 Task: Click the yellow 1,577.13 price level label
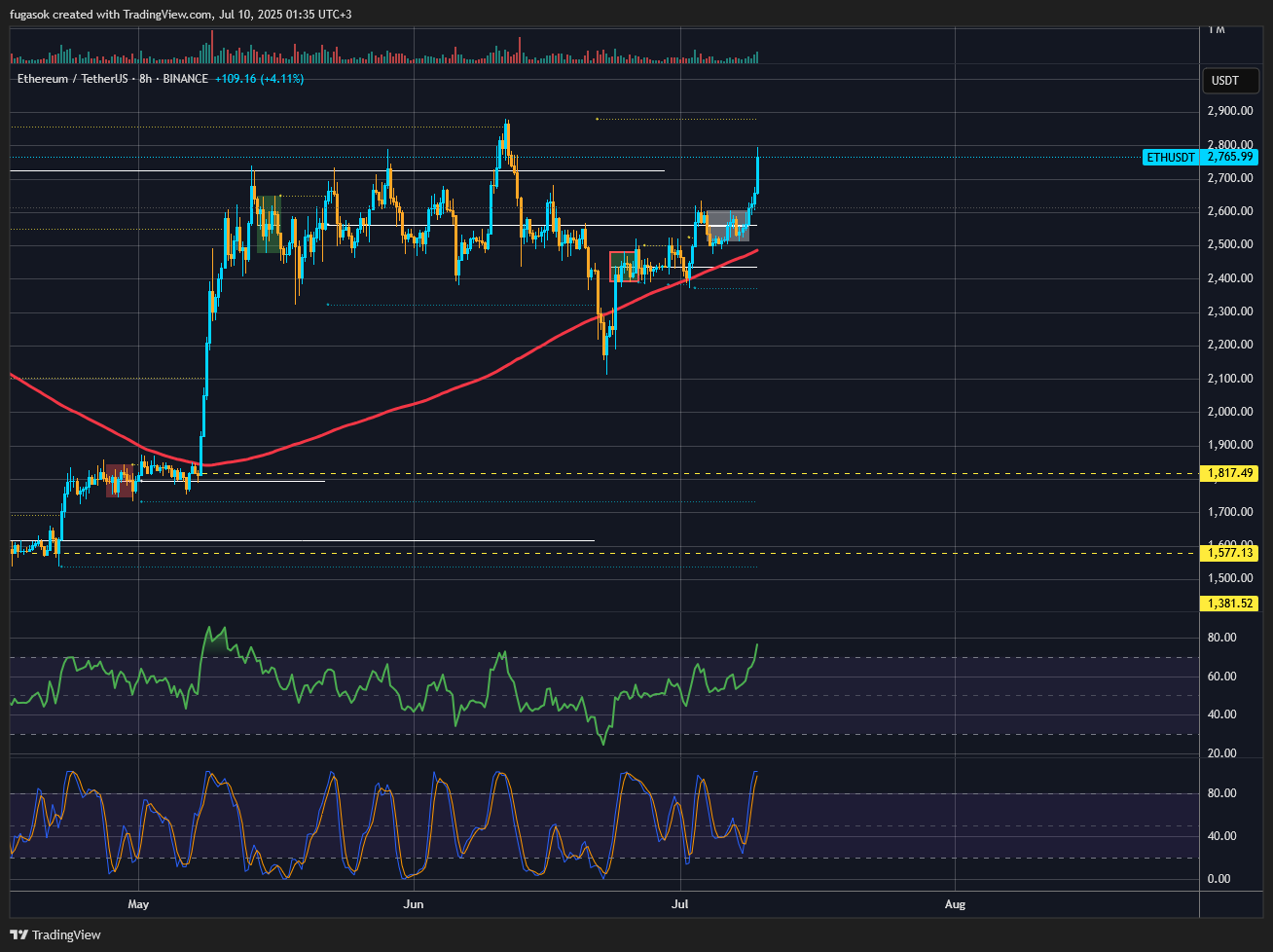[1230, 553]
